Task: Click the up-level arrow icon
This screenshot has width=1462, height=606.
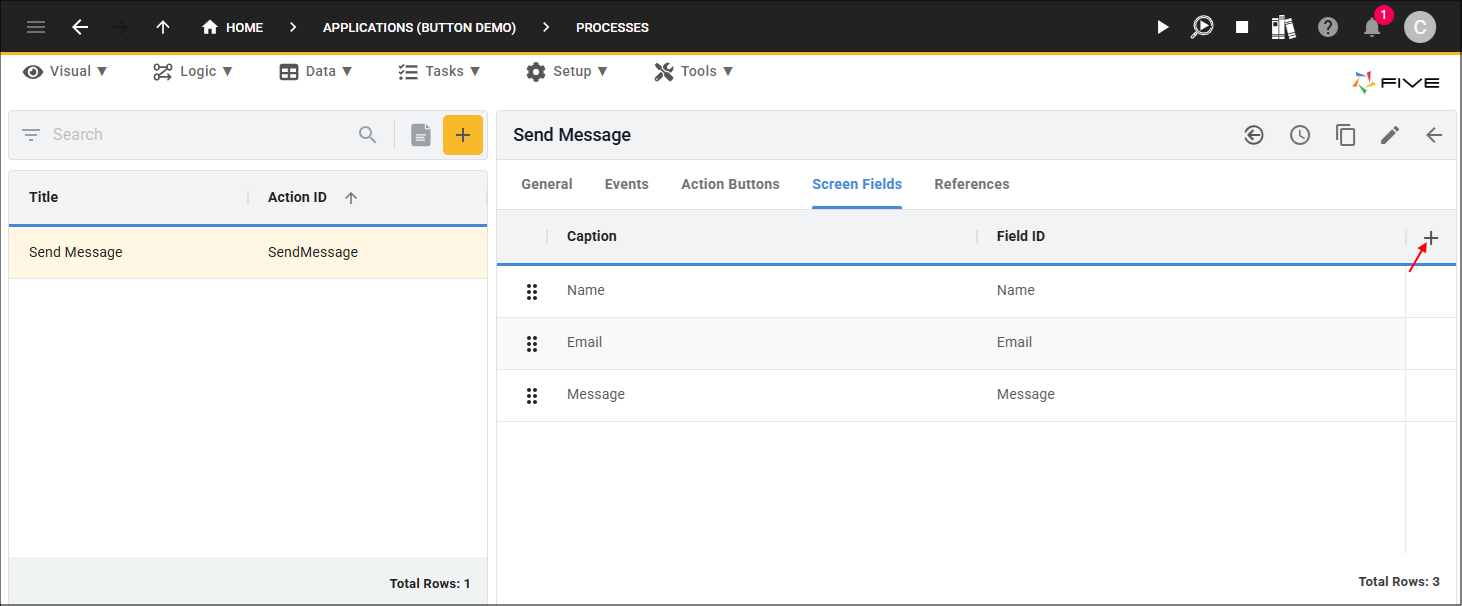Action: 163,27
